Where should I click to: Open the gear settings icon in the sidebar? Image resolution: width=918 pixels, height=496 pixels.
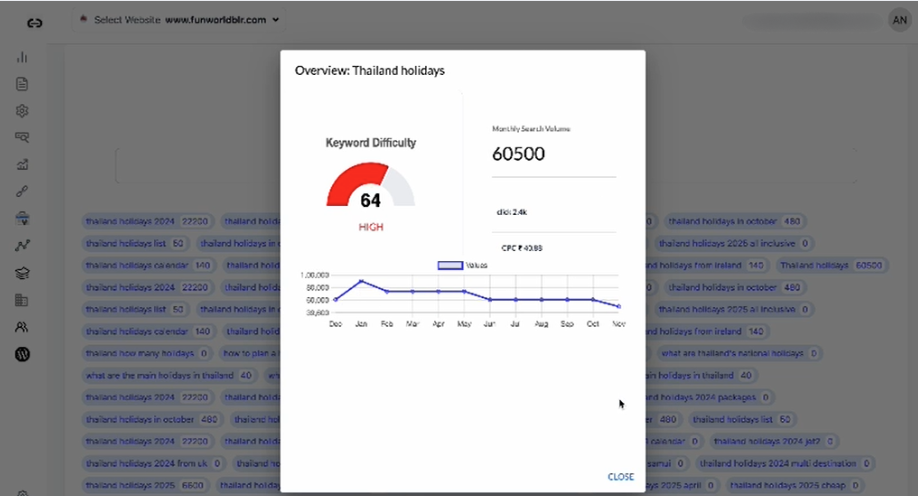(x=22, y=111)
